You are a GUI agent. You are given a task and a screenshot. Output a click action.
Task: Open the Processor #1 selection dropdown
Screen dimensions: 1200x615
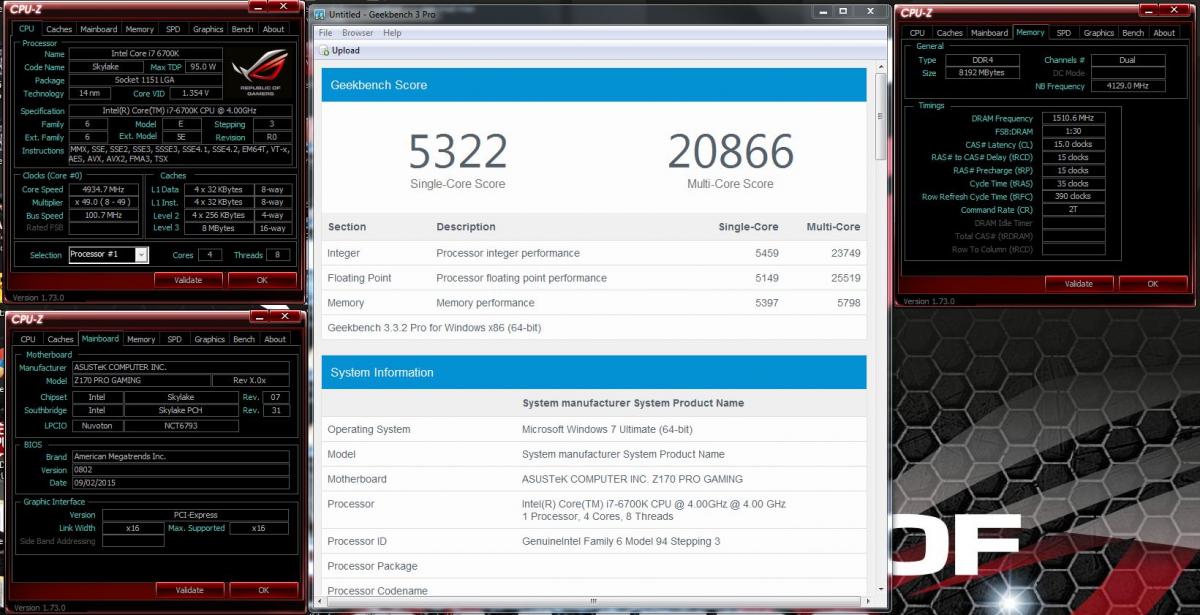point(141,255)
